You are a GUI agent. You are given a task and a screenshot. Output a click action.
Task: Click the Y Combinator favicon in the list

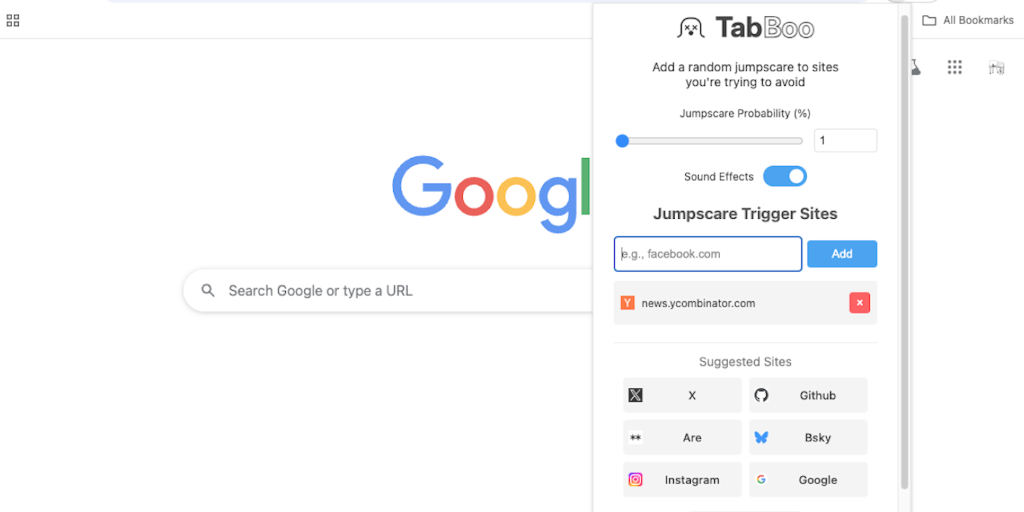(x=628, y=303)
